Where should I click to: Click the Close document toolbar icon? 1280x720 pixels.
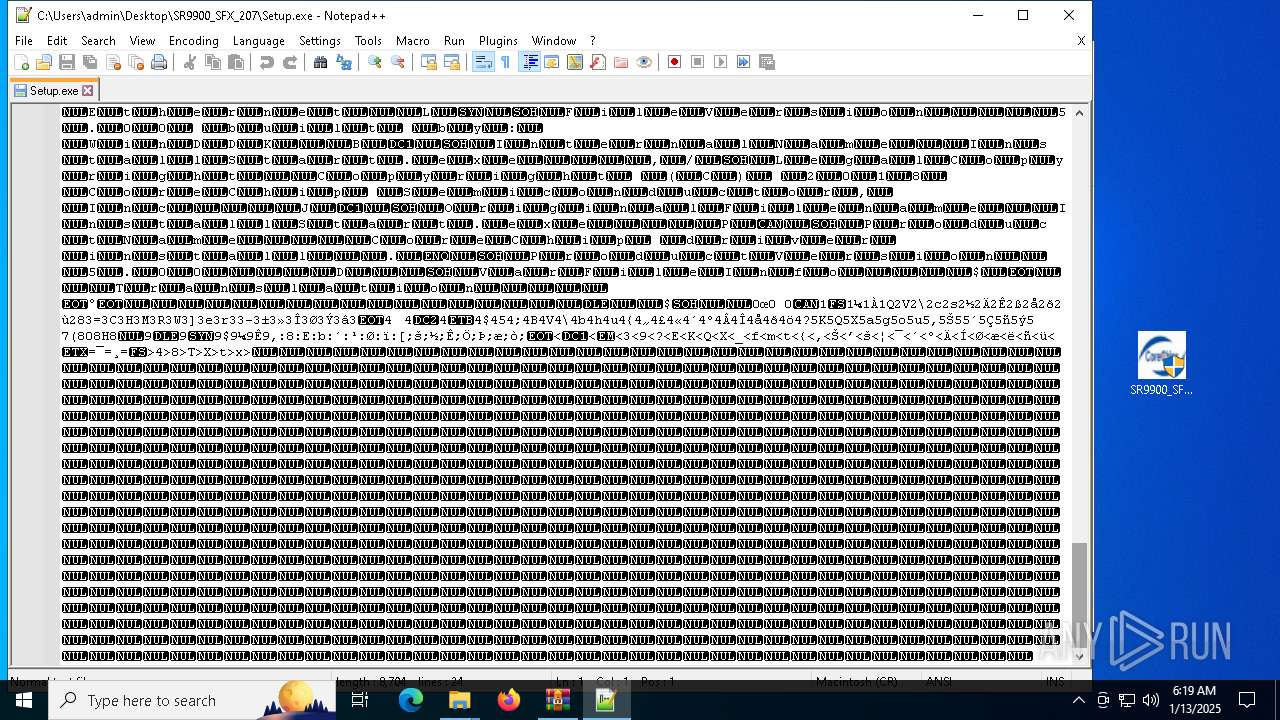pos(113,62)
